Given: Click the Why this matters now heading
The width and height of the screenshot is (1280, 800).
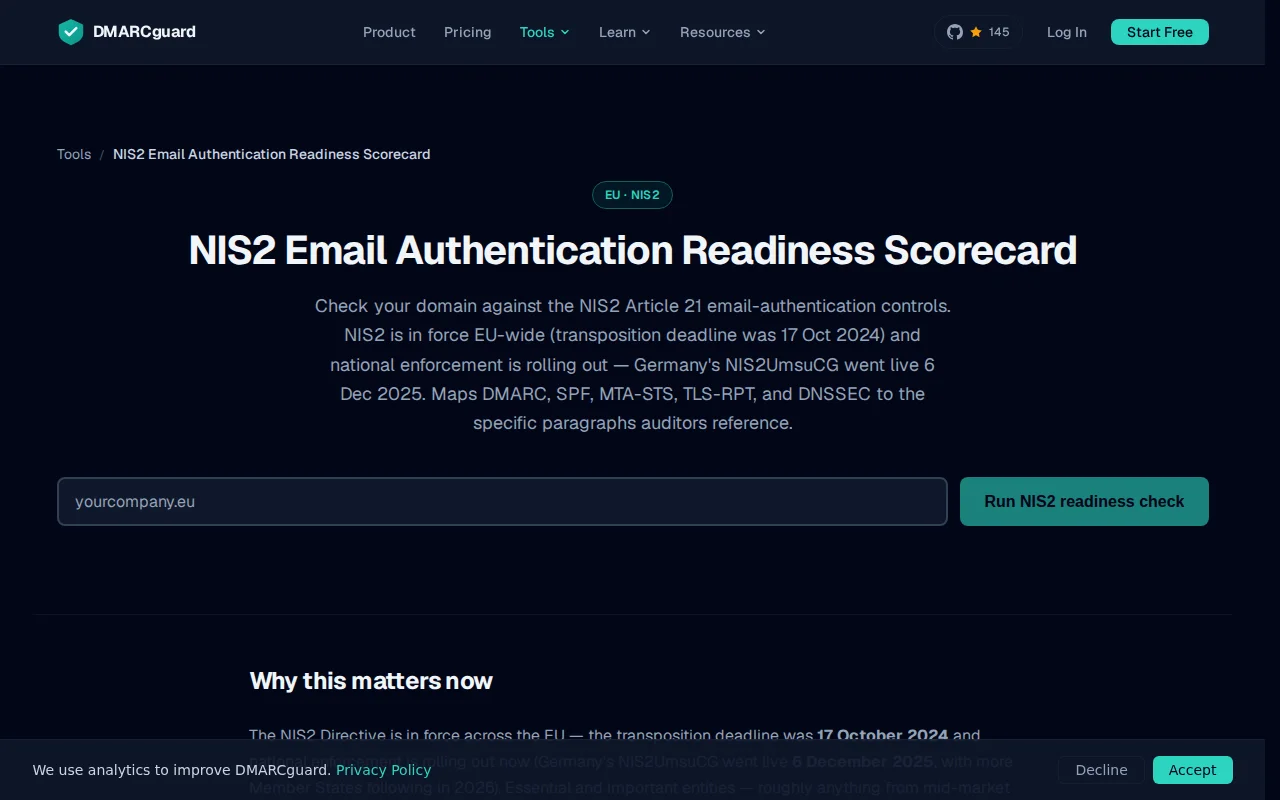Looking at the screenshot, I should [x=371, y=681].
